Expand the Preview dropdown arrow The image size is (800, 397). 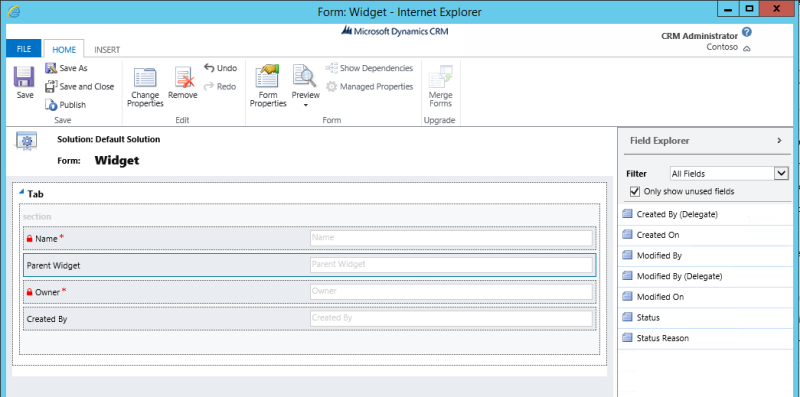coord(305,106)
